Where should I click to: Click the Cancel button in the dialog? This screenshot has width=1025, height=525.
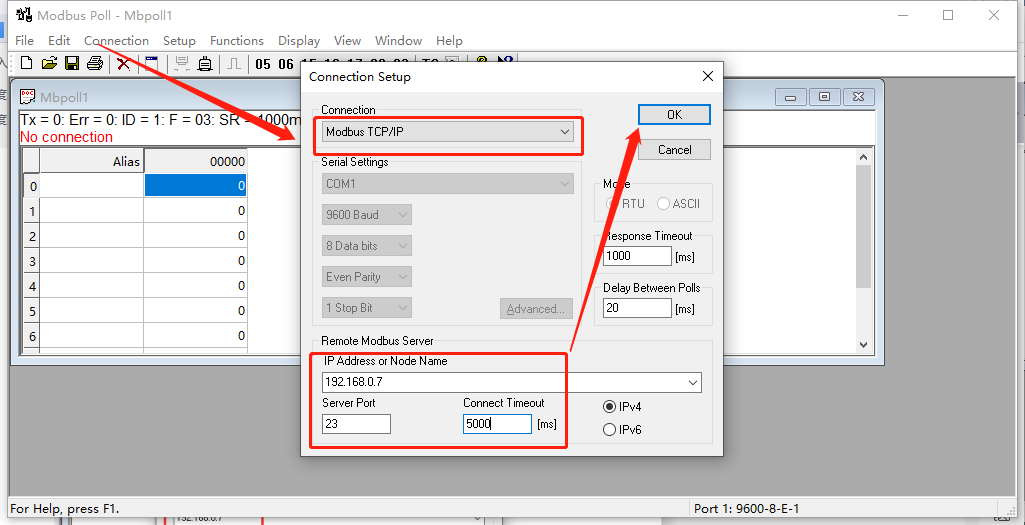674,149
